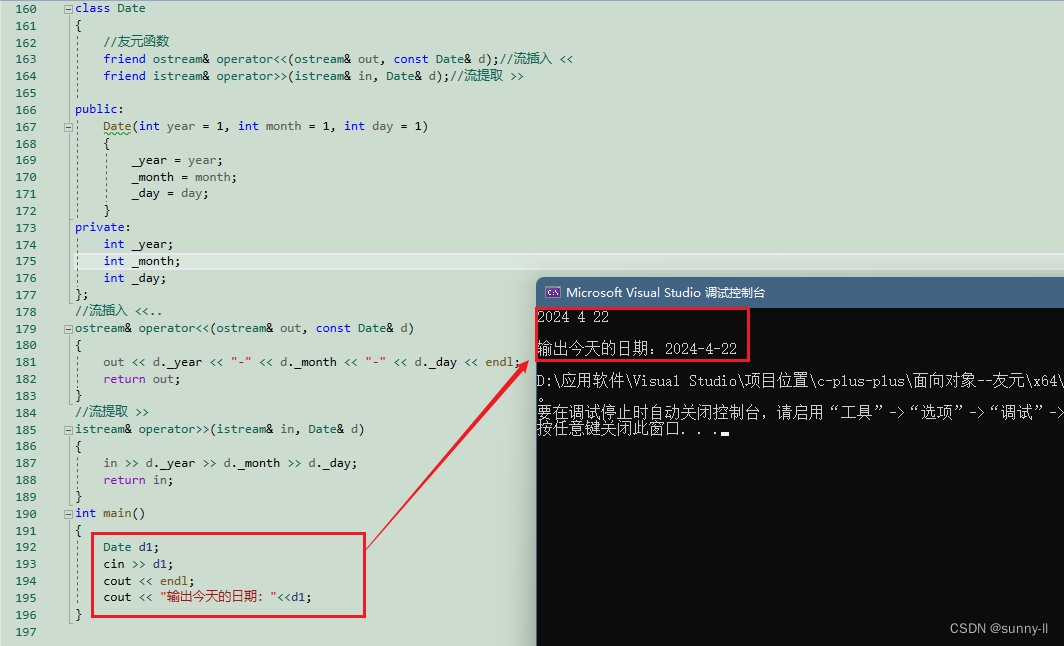This screenshot has width=1064, height=646.
Task: Click the 'return out;' statement
Action: 142,379
